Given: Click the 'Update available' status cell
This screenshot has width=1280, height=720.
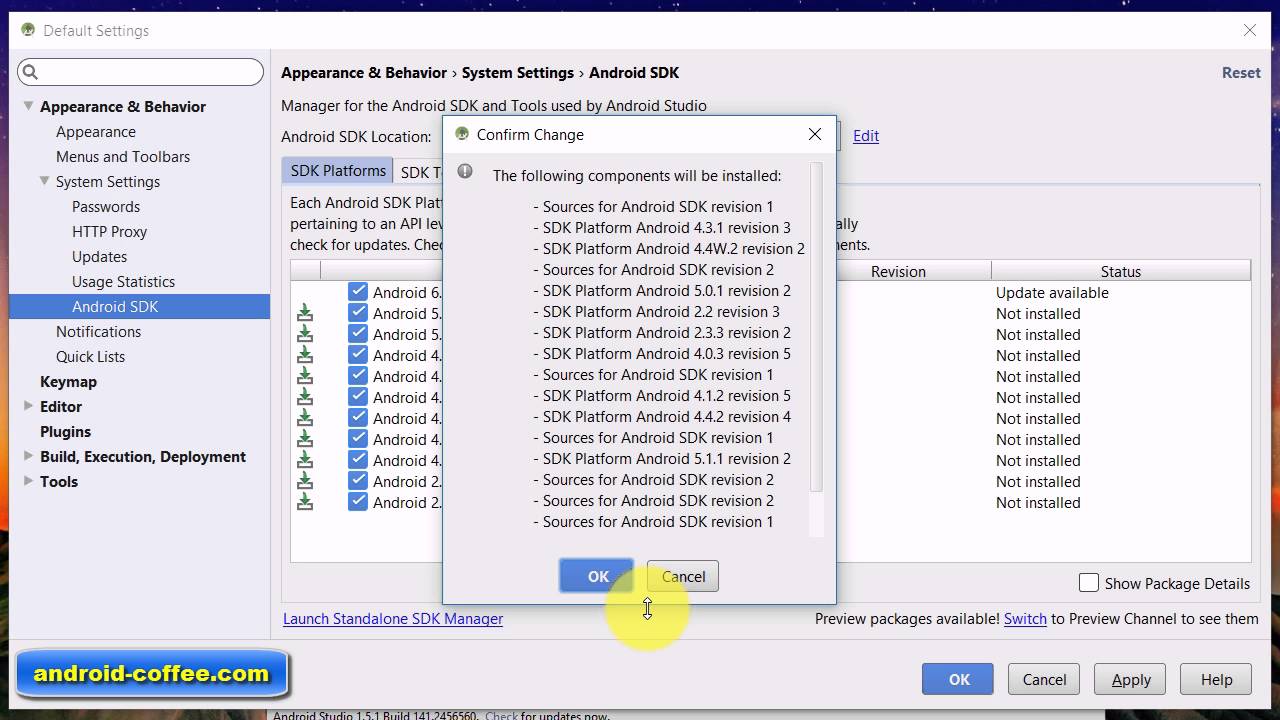Looking at the screenshot, I should pos(1052,292).
